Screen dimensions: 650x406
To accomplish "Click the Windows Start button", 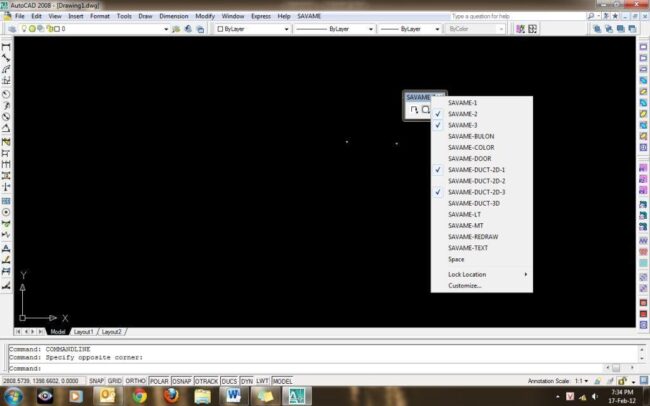I will coord(14,396).
